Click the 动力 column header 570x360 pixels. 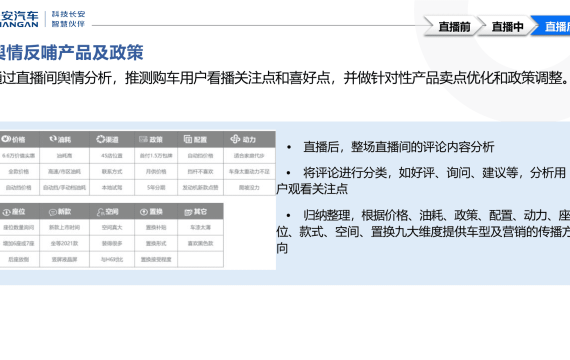point(249,139)
